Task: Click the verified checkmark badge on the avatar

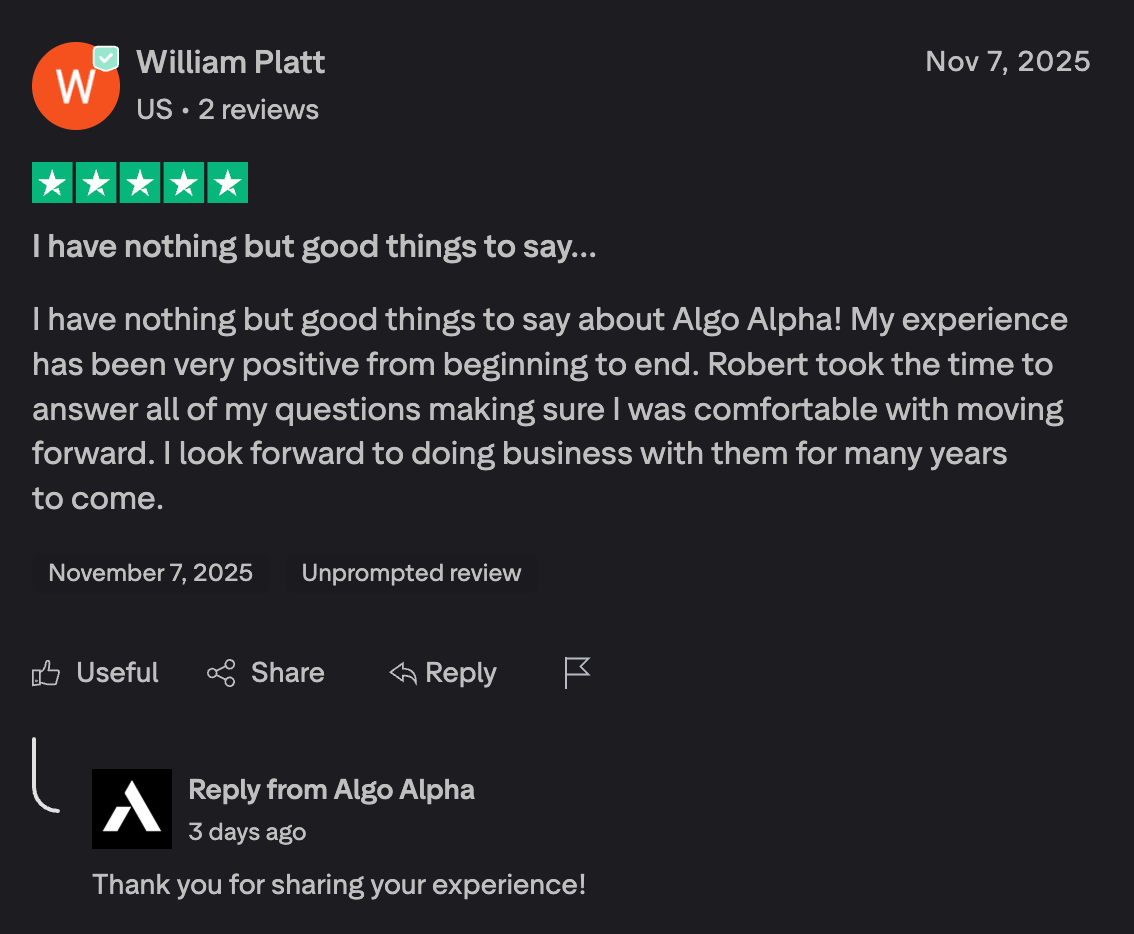Action: tap(106, 59)
